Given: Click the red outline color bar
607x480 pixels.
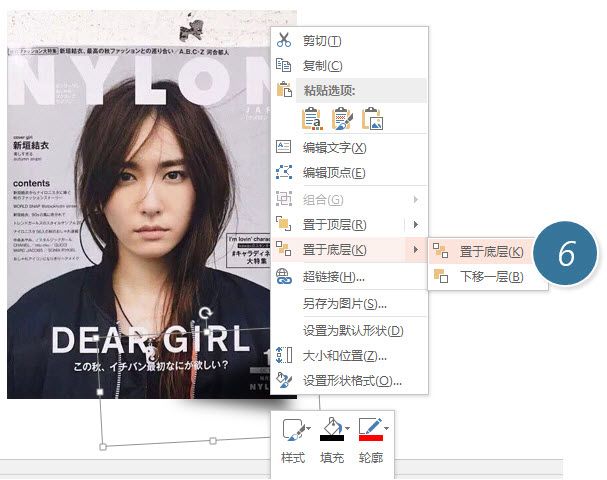Looking at the screenshot, I should point(371,438).
